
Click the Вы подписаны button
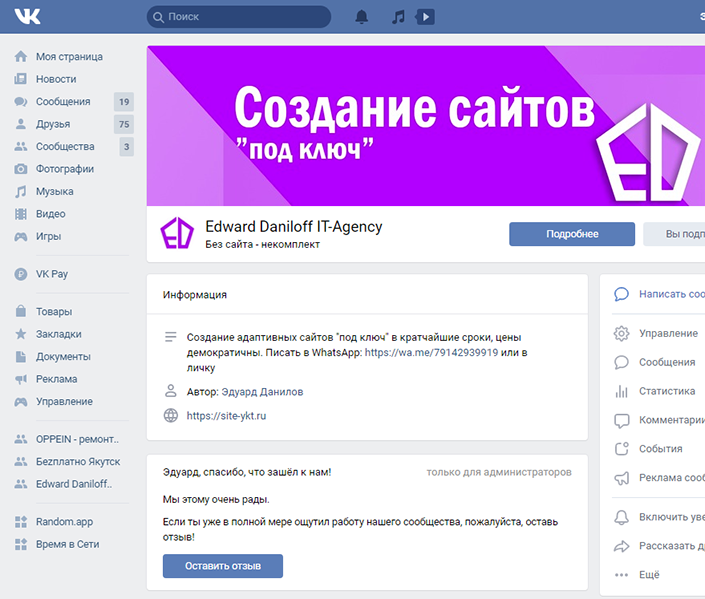tap(674, 234)
